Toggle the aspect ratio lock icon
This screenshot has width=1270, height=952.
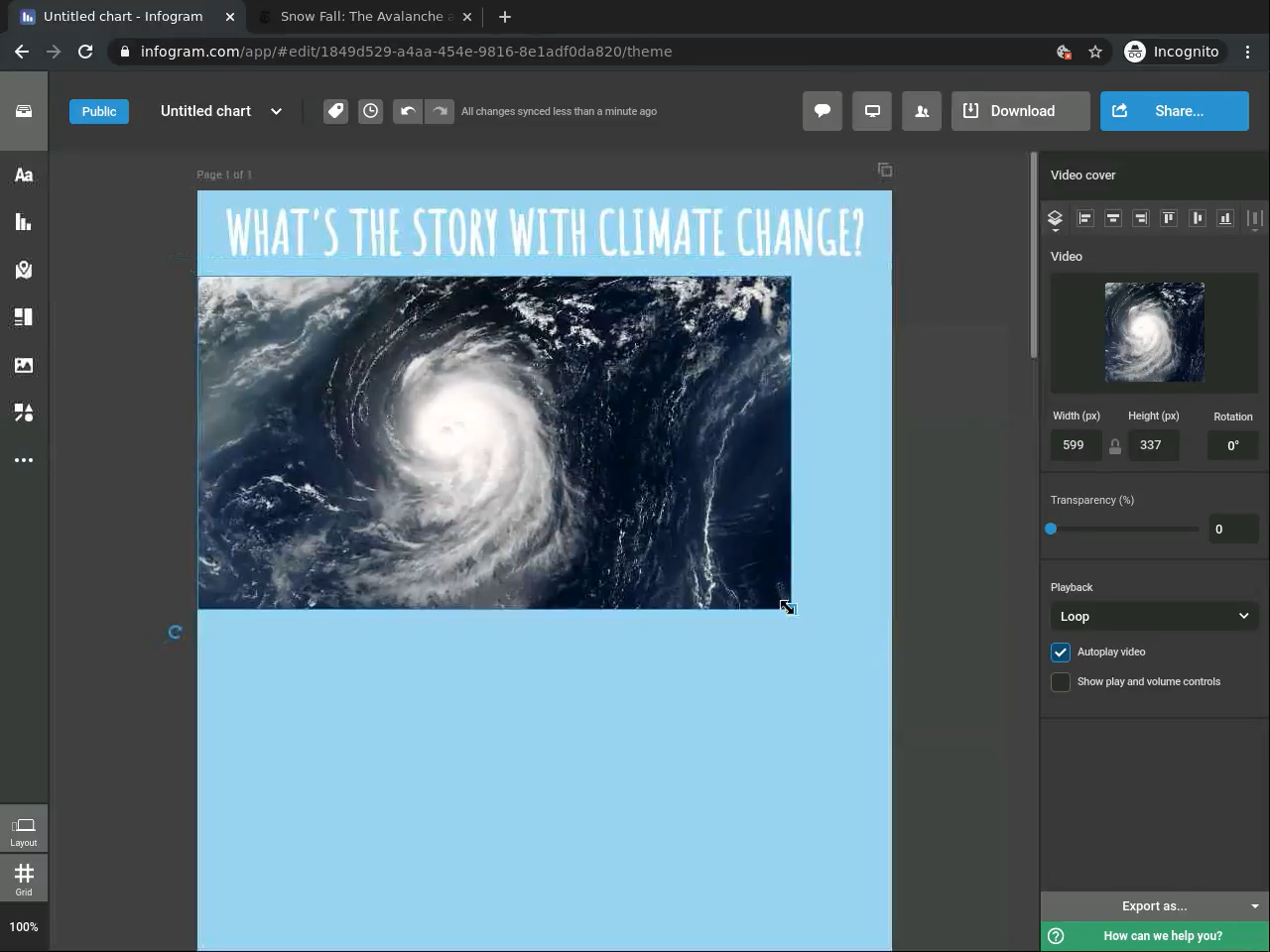[x=1115, y=446]
